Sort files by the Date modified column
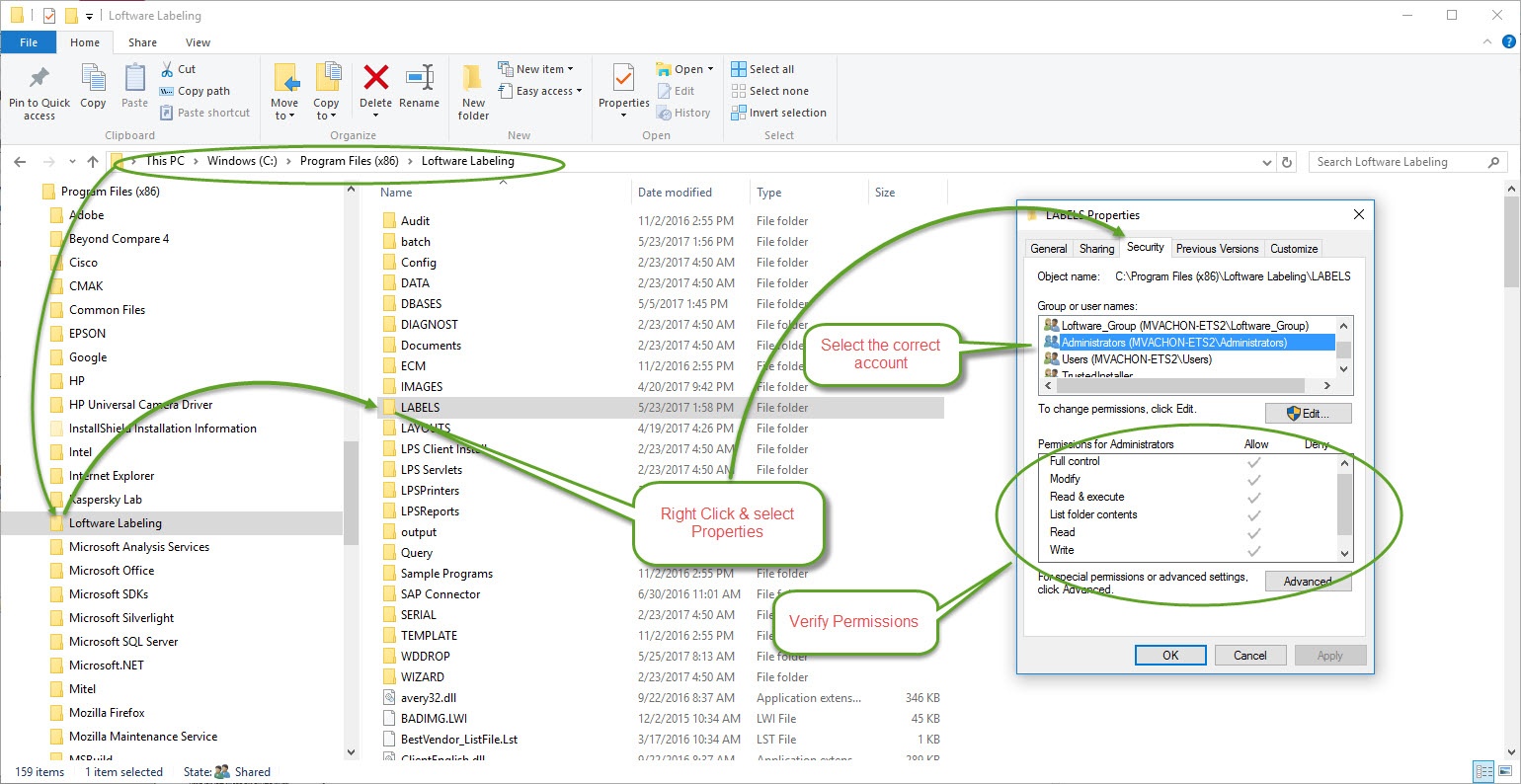 tap(675, 193)
